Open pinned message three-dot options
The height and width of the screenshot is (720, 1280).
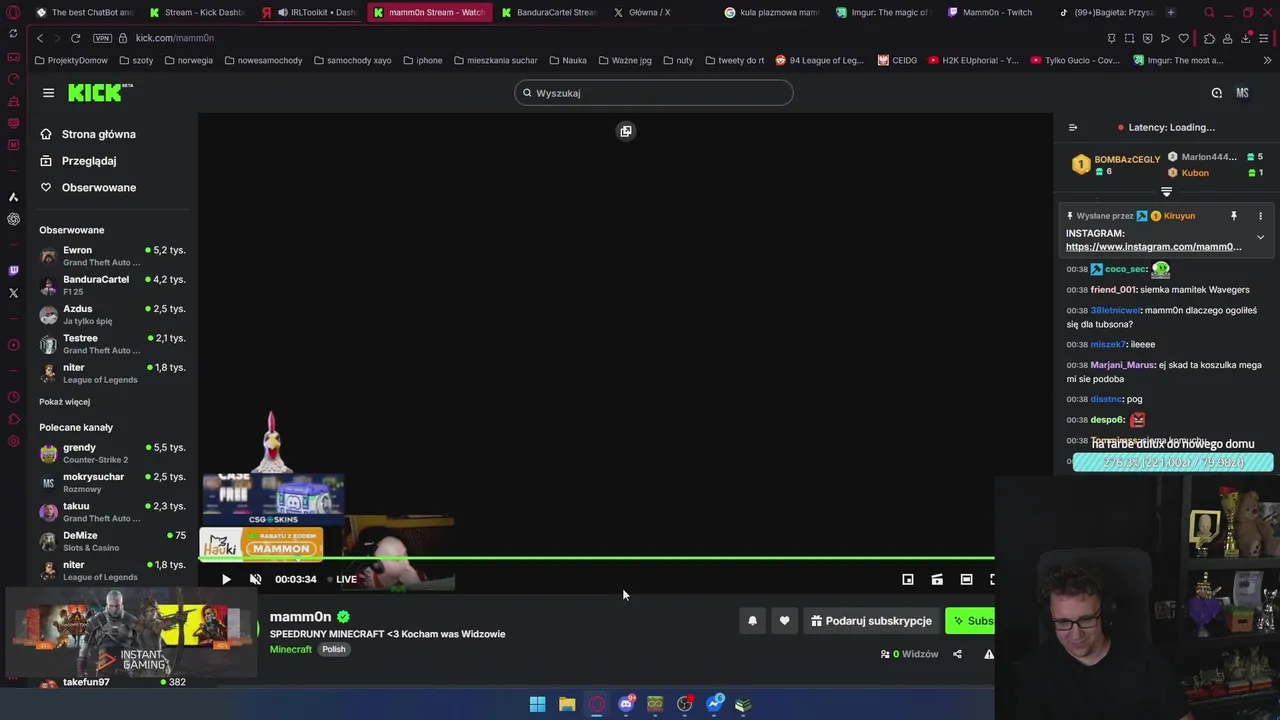click(1260, 216)
